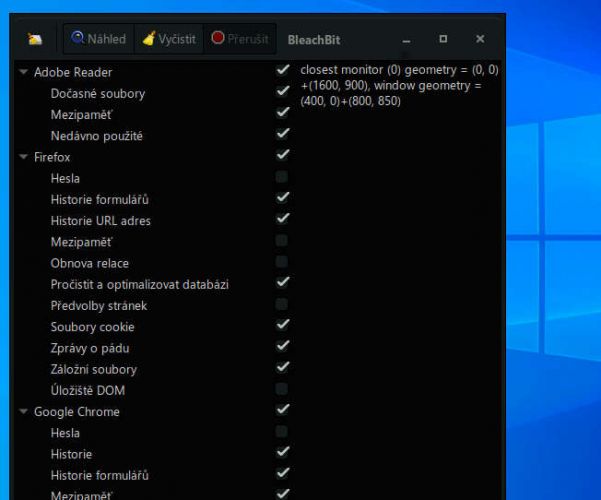601x500 pixels.
Task: Open the BleachBit application menu icon
Action: (35, 39)
